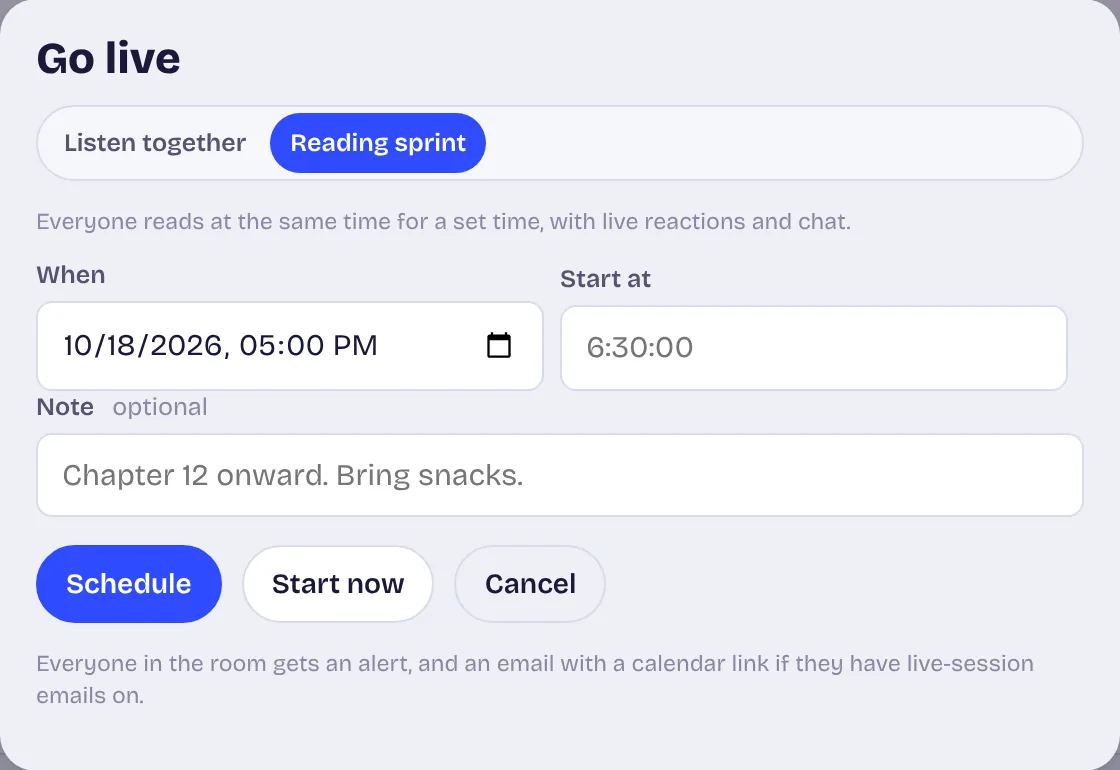Select the Reading sprint tab

point(378,143)
